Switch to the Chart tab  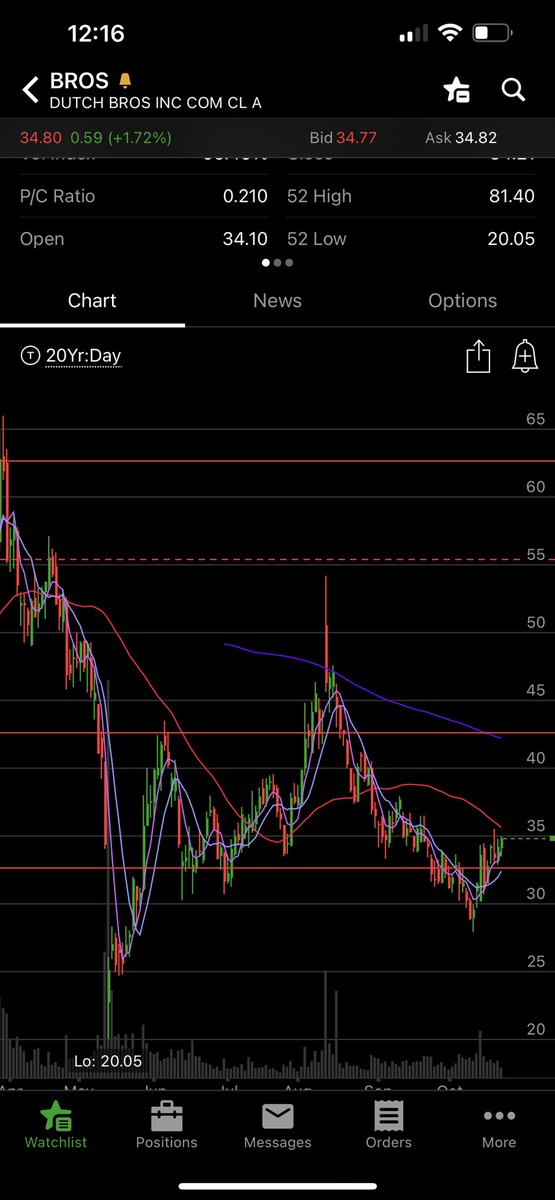(x=92, y=300)
